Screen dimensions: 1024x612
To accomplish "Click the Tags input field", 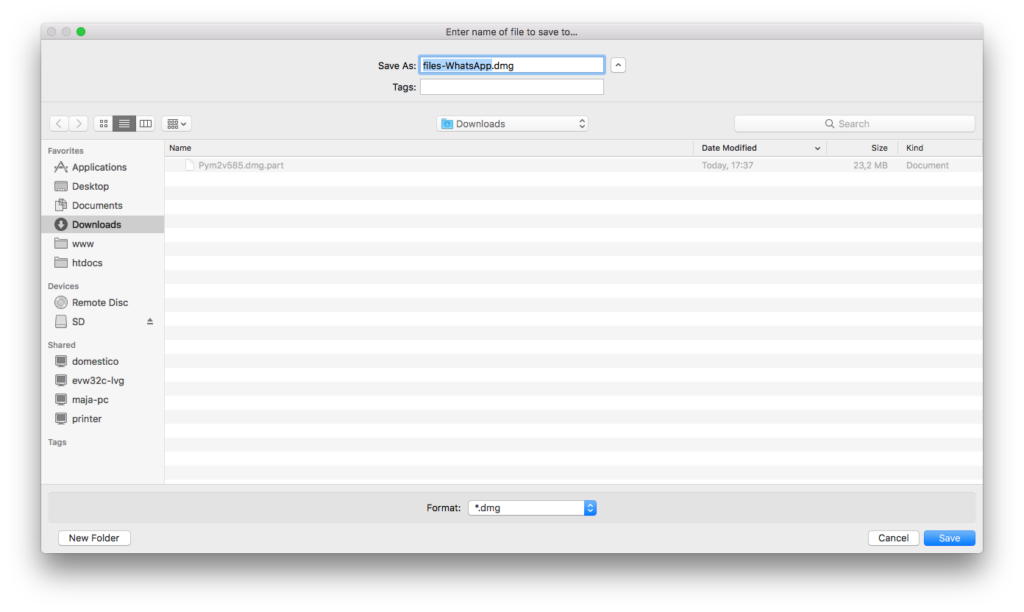I will pos(511,87).
